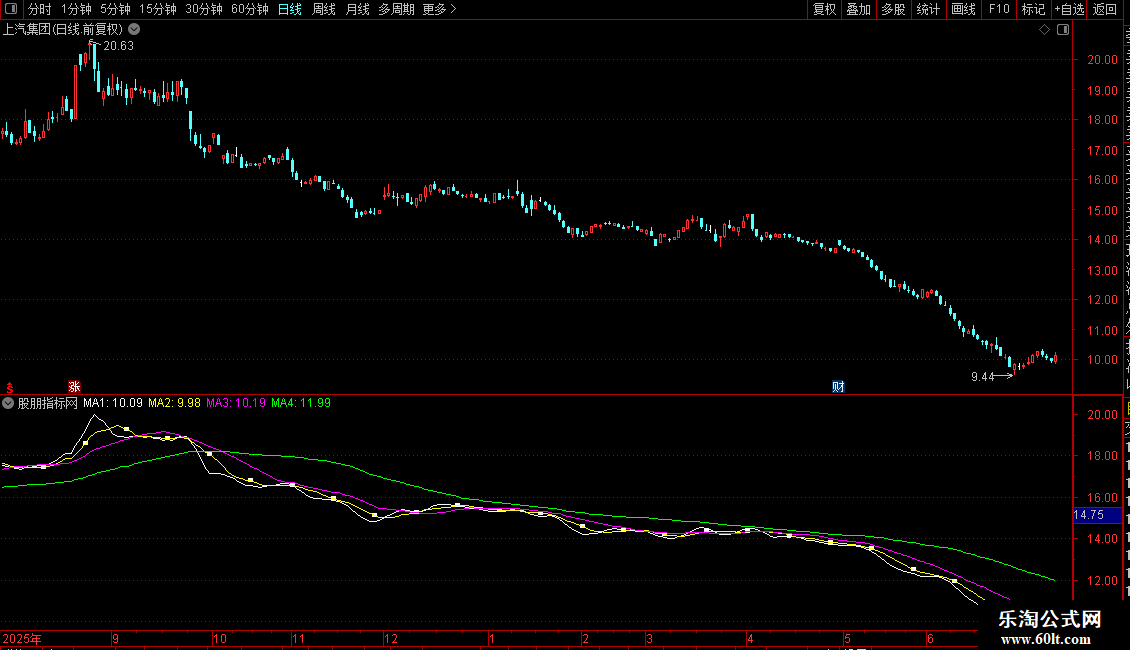Expand the 股朋指标网 indicator dropdown circle
The width and height of the screenshot is (1130, 650).
point(8,404)
